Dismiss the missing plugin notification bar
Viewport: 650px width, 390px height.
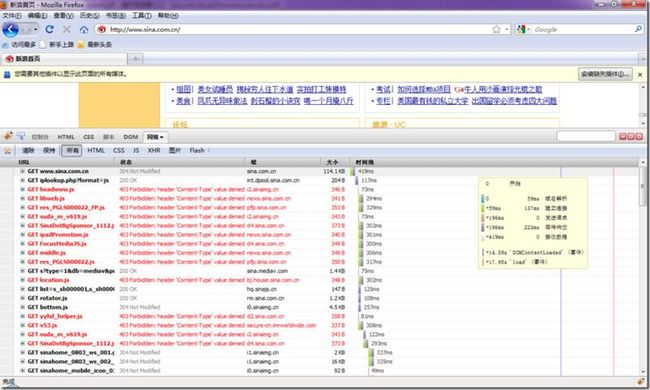pos(640,75)
